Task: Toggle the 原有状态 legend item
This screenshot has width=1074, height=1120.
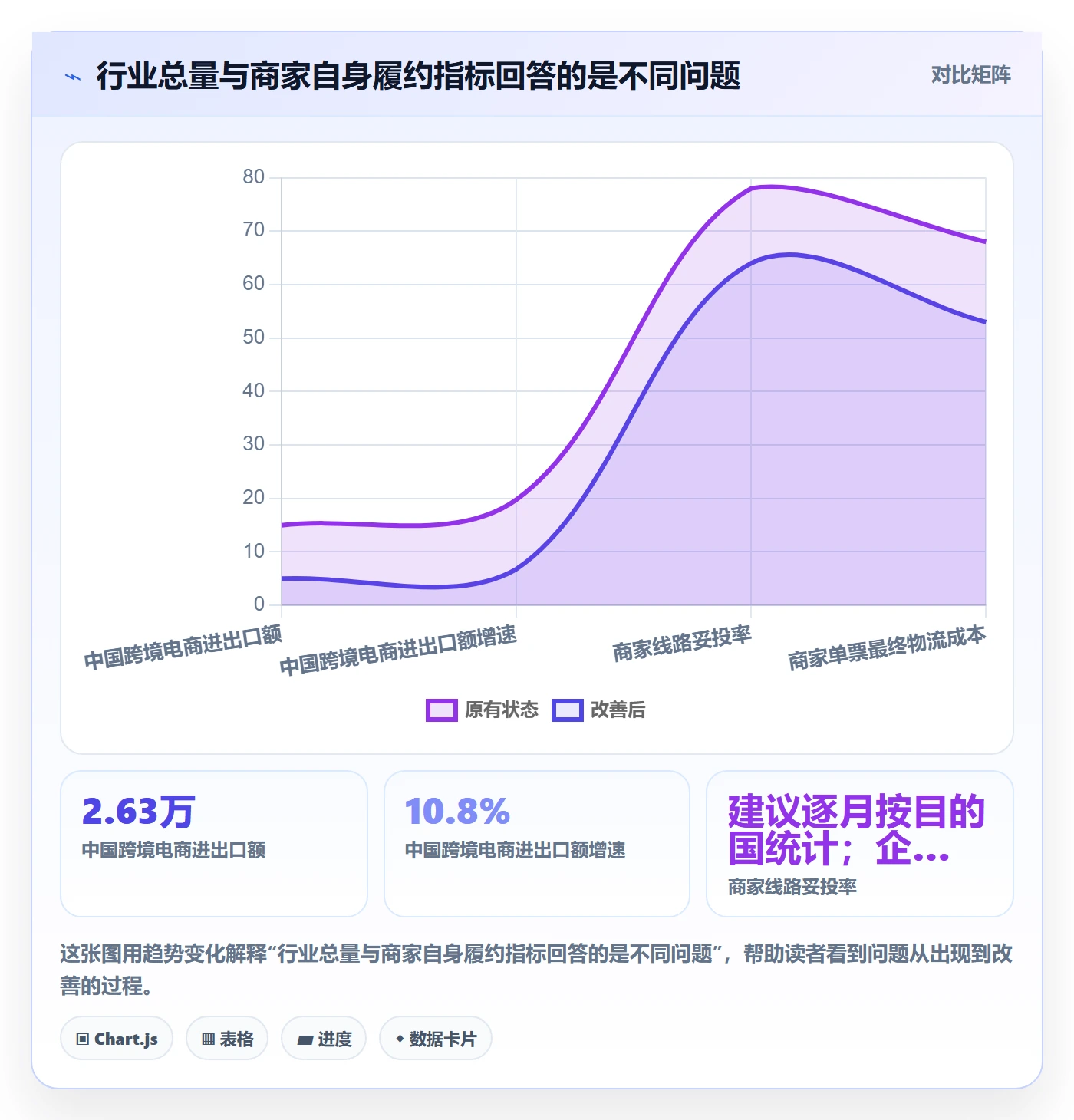Action: point(483,710)
